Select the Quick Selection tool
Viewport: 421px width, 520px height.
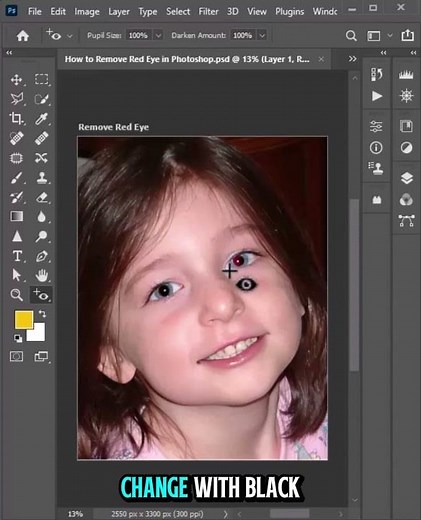click(x=42, y=99)
